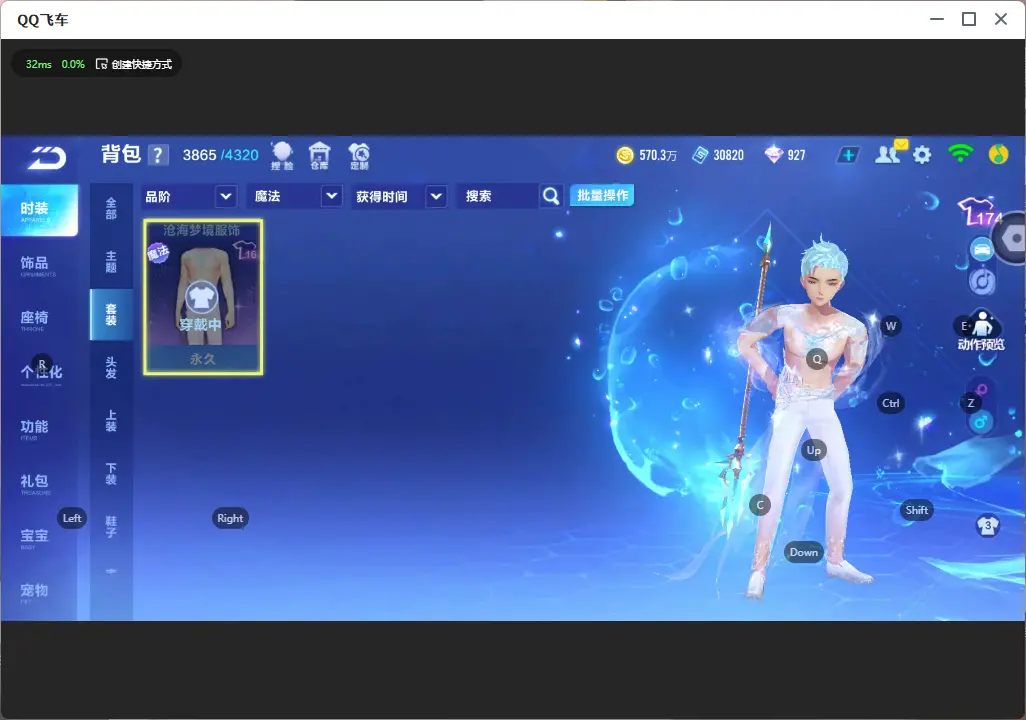Toggle the male gender symbol
1026x720 pixels.
click(980, 422)
